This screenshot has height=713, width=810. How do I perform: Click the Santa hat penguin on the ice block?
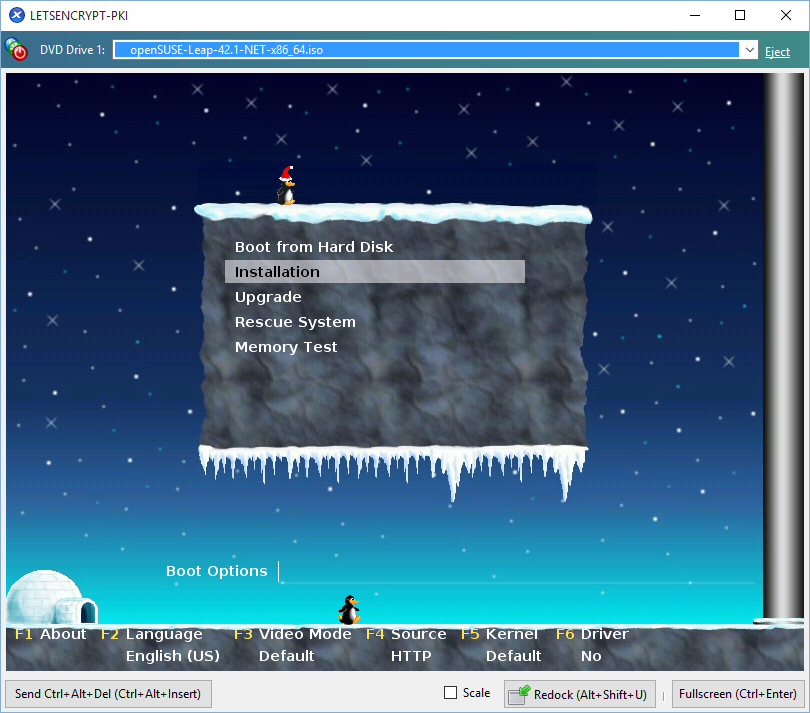click(287, 186)
